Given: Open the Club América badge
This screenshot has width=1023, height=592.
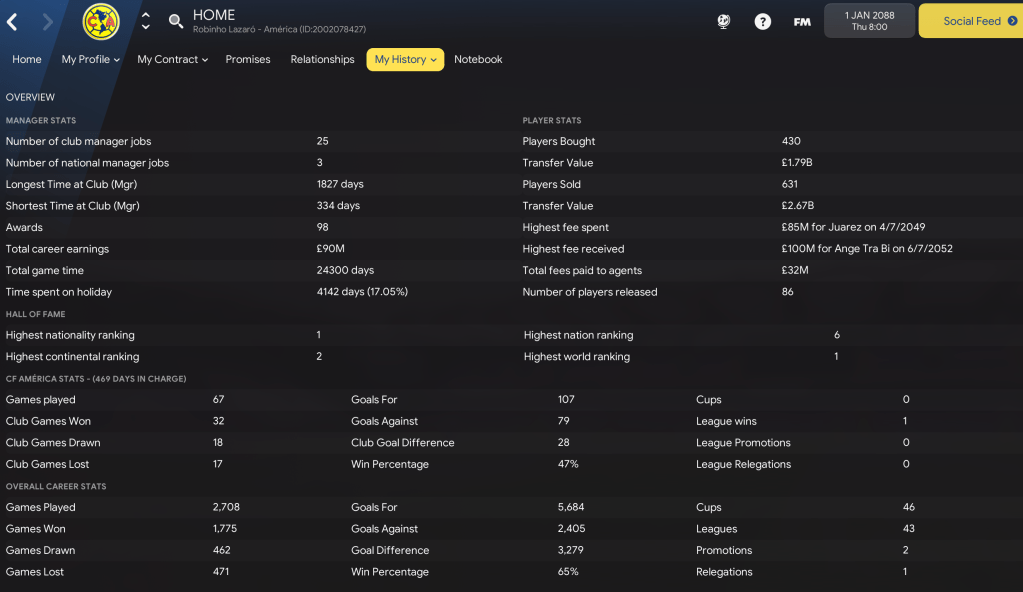Looking at the screenshot, I should tap(100, 21).
